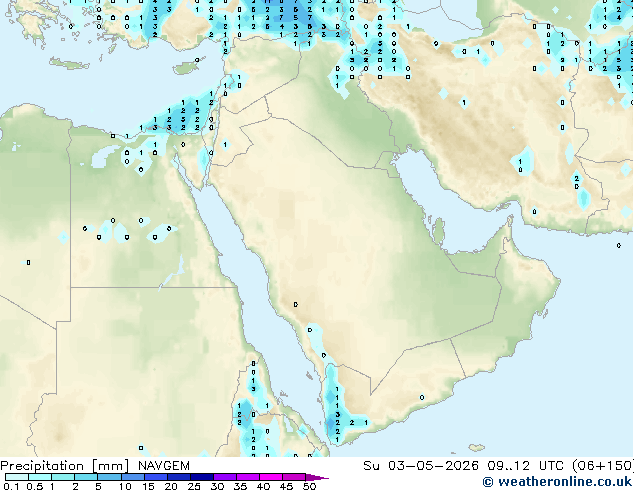Select the 40–45 mm magenta legend swatch
Image resolution: width=634 pixels, height=490 pixels.
[x=270, y=477]
